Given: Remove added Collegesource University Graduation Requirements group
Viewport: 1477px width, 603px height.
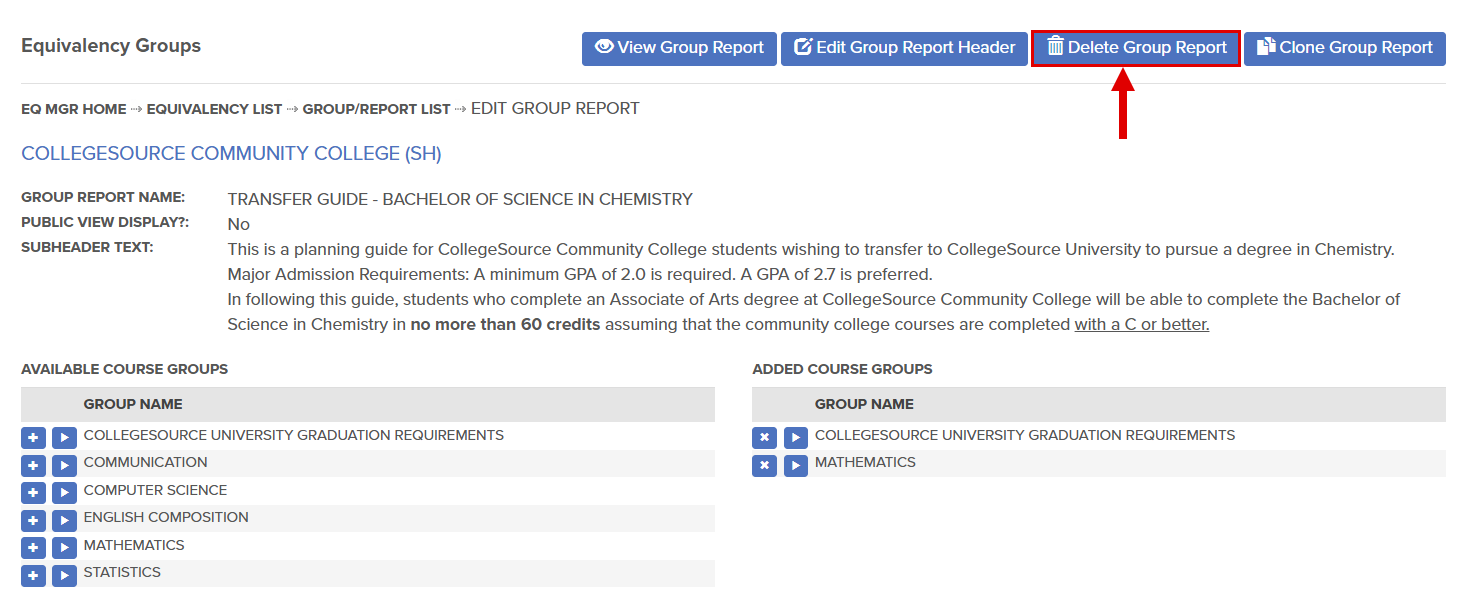Looking at the screenshot, I should point(764,438).
